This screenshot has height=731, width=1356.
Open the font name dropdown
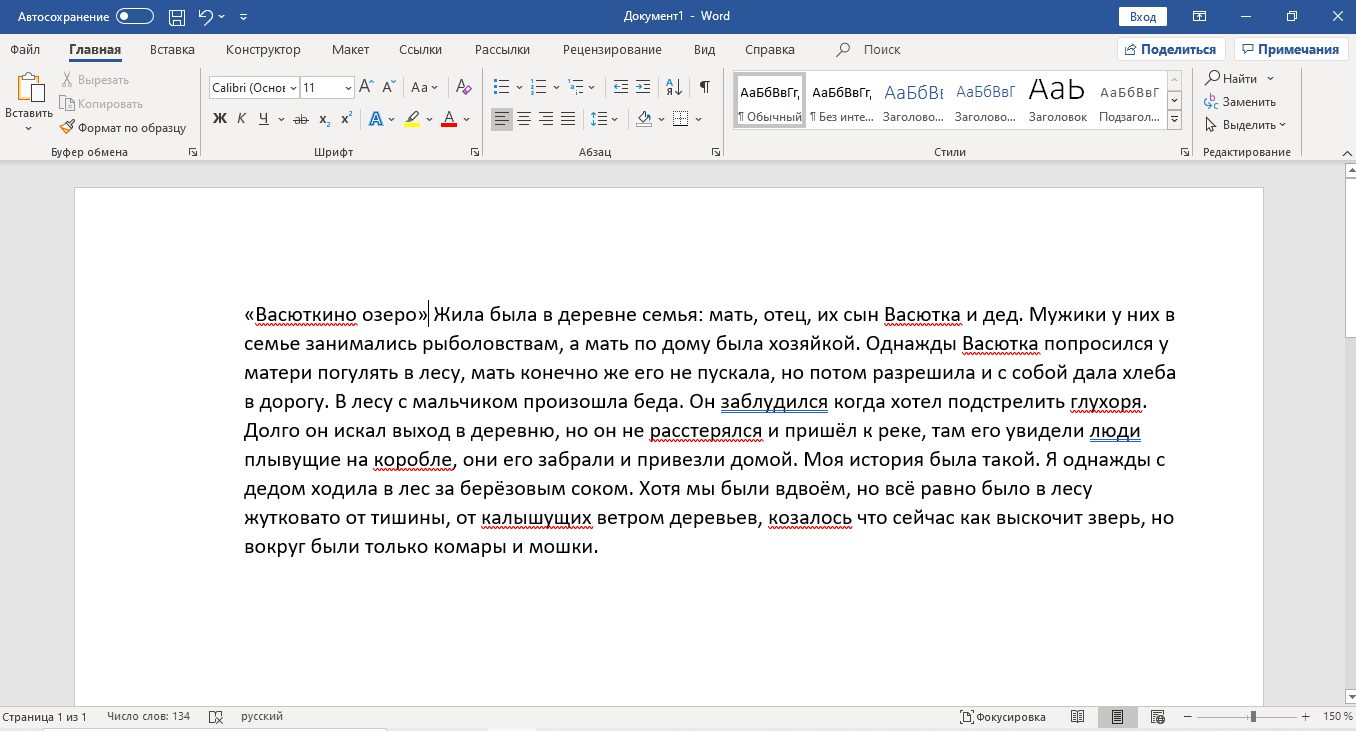292,88
